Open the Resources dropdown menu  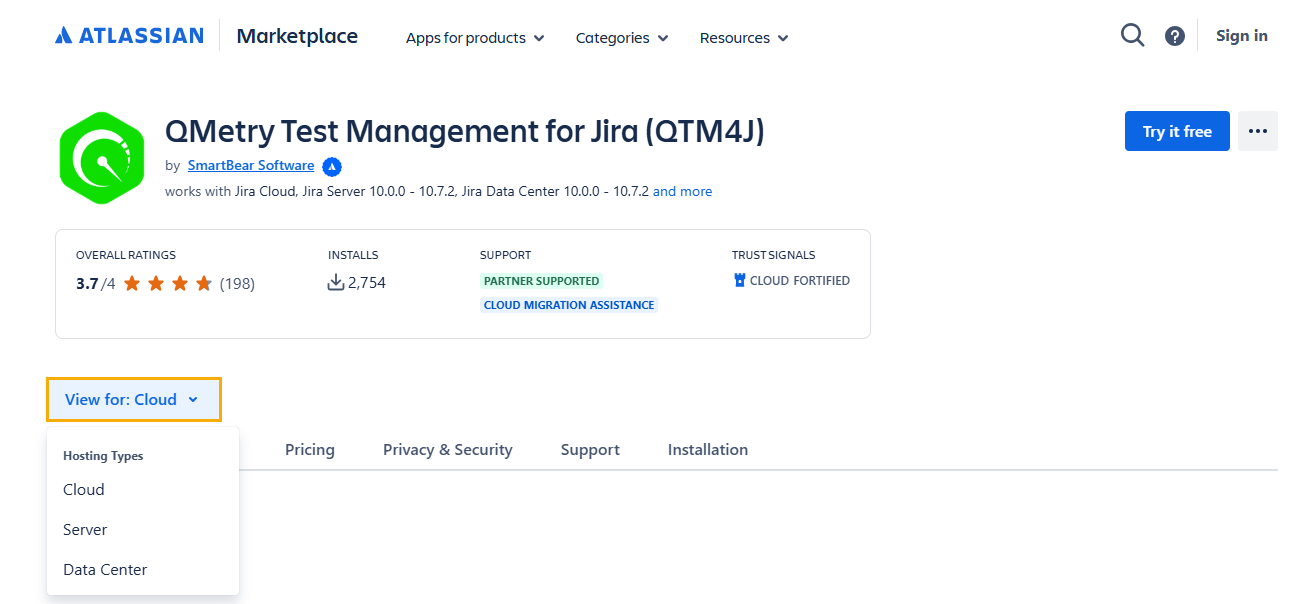(x=744, y=38)
